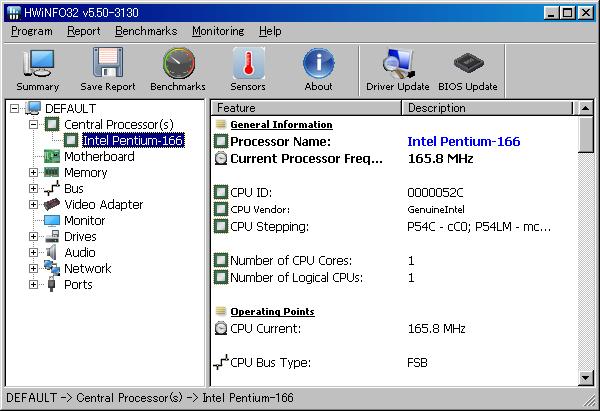
Task: Click the Processor Name row label
Action: point(280,142)
